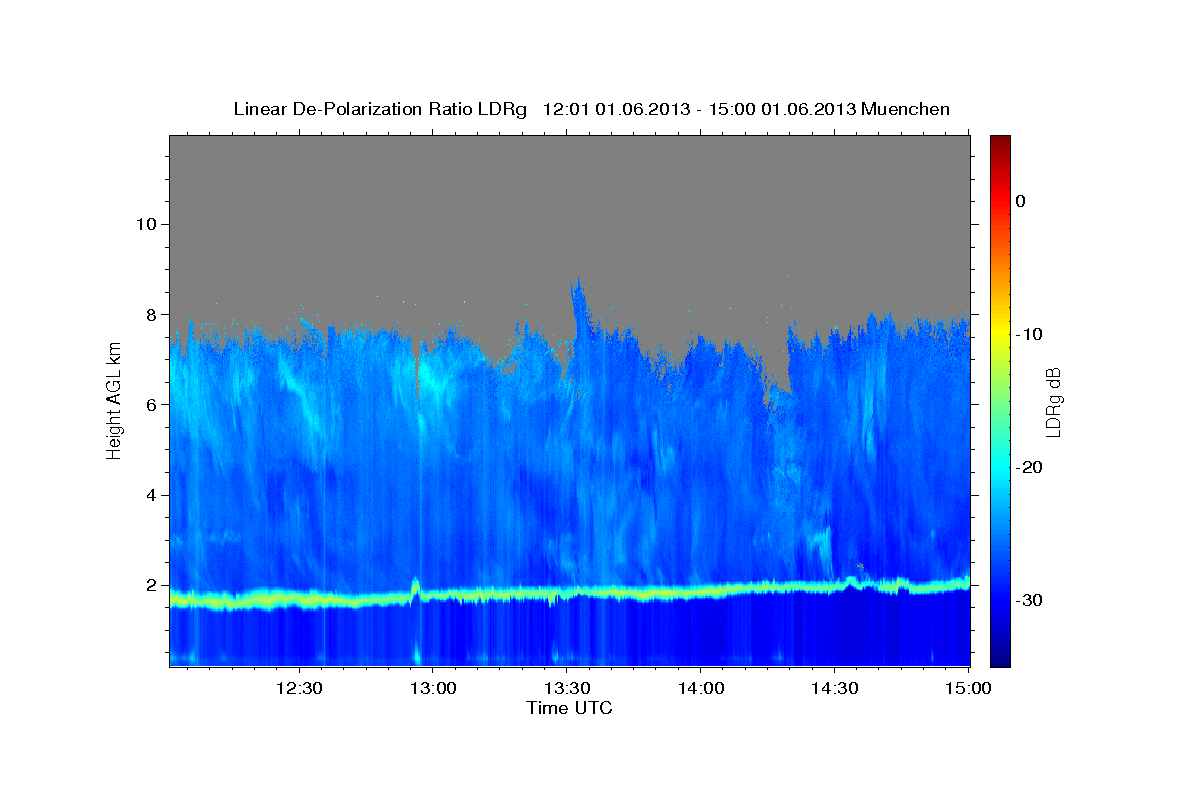This screenshot has height=800, width=1200.
Task: Click the 14:00 time tick label
Action: click(700, 688)
